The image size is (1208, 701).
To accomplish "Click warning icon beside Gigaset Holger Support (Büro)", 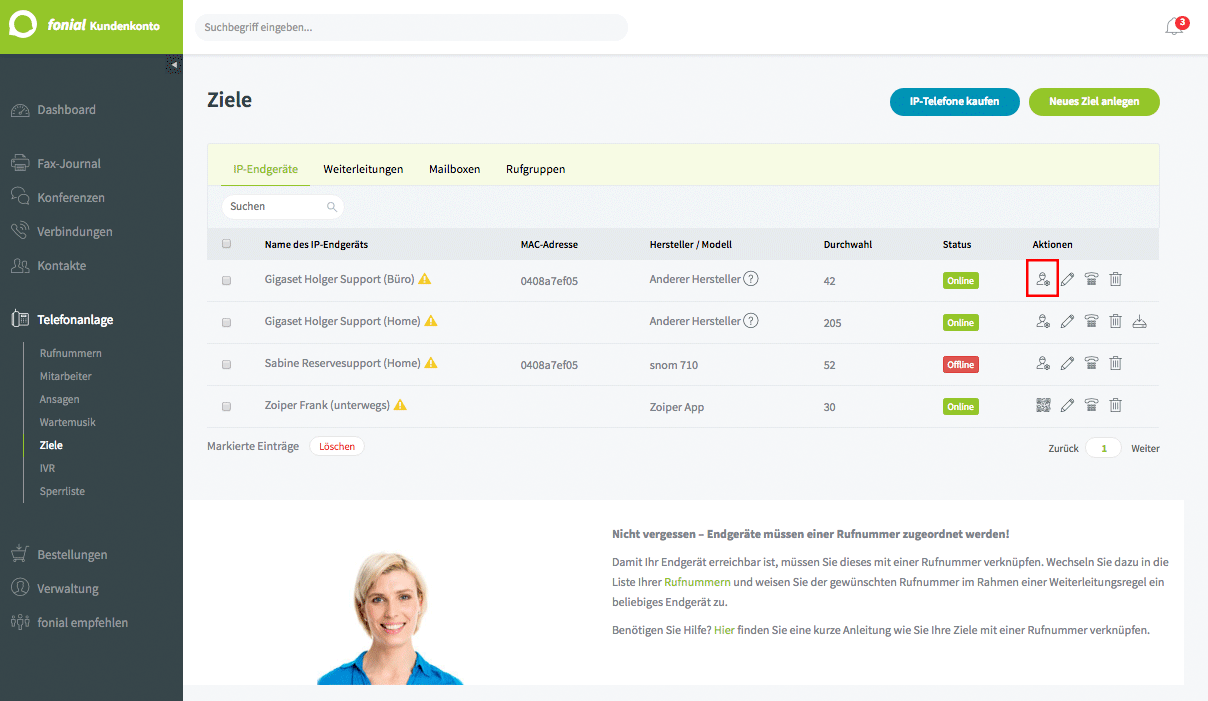I will (x=425, y=279).
